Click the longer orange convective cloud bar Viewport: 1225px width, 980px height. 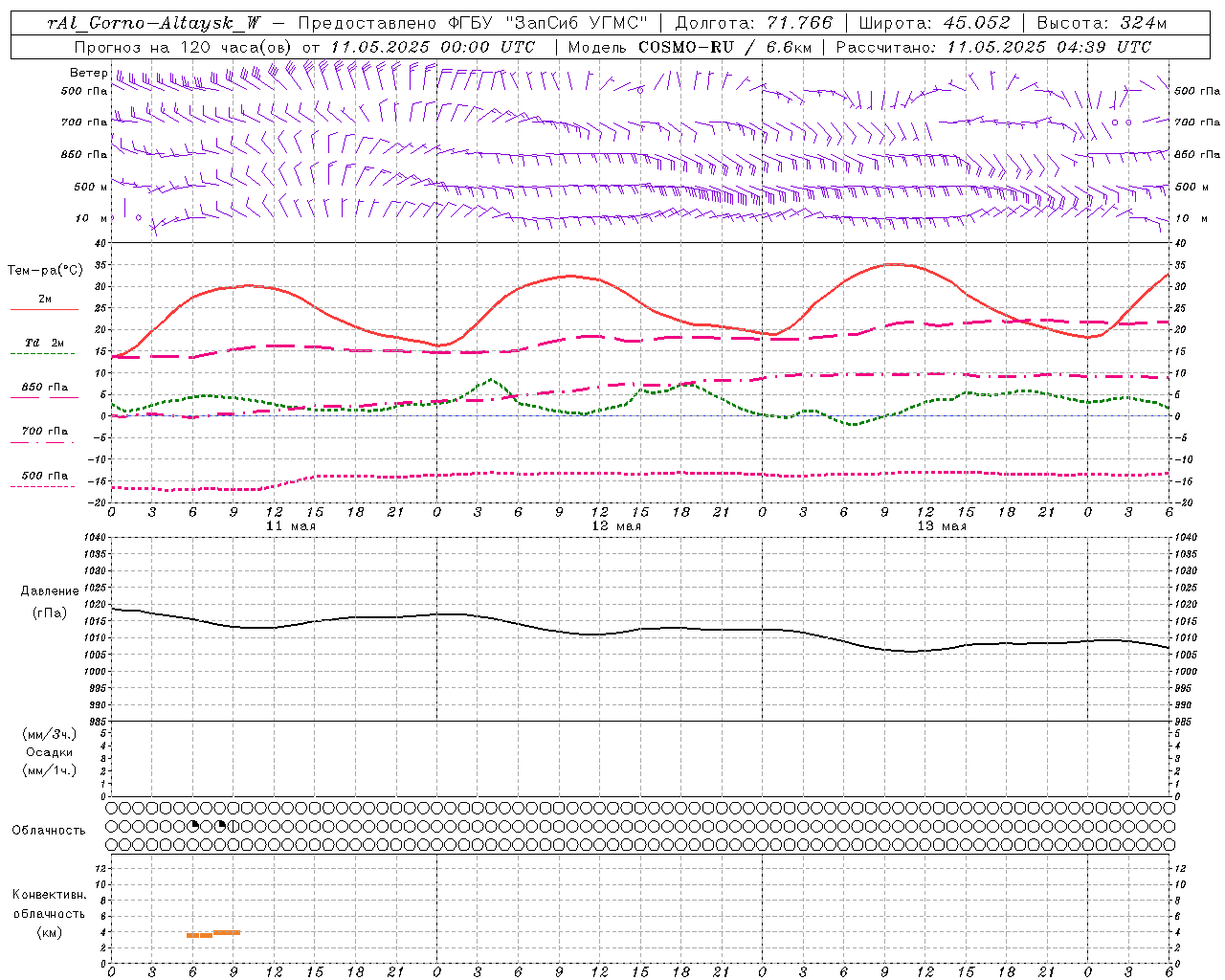(227, 932)
